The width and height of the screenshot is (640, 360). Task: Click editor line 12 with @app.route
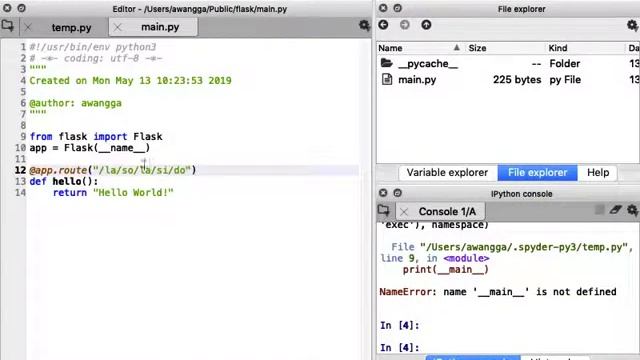click(113, 170)
